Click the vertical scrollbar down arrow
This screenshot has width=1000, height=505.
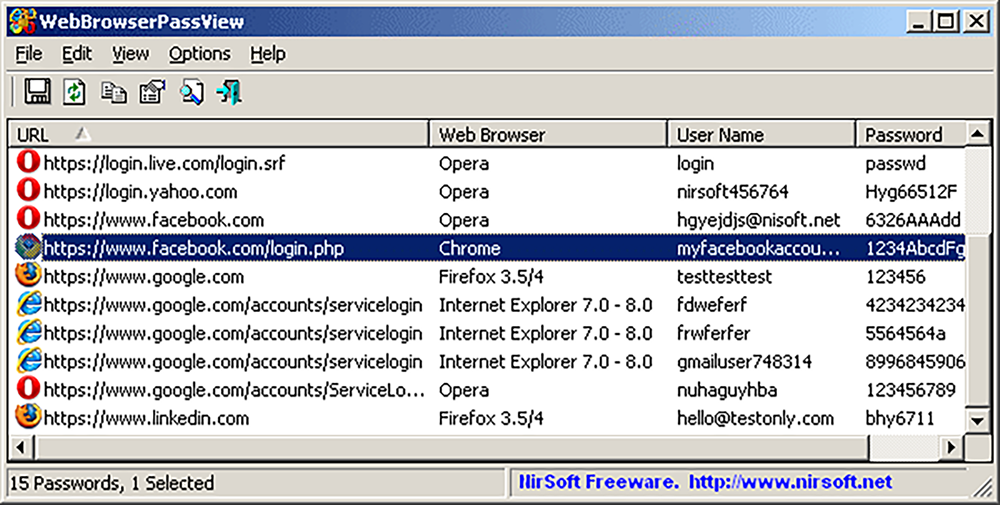click(978, 420)
